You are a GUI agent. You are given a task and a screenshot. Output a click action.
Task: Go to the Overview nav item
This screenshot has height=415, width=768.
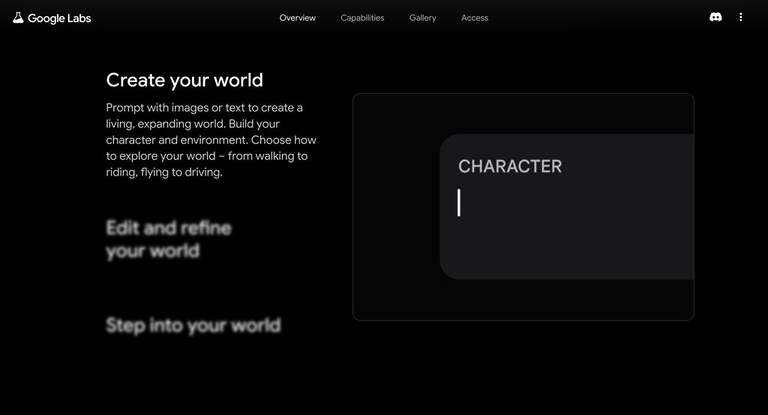297,18
